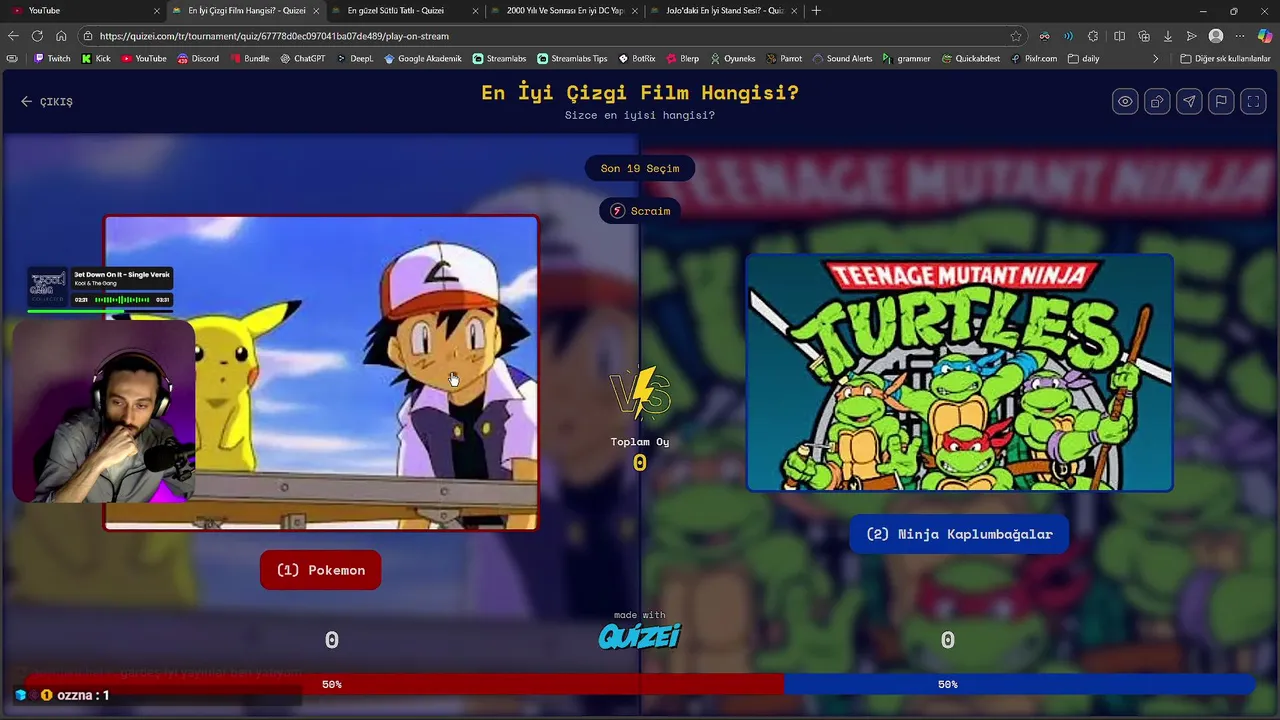The image size is (1280, 720).
Task: Open the ChatGPT bookmark
Action: tap(303, 58)
